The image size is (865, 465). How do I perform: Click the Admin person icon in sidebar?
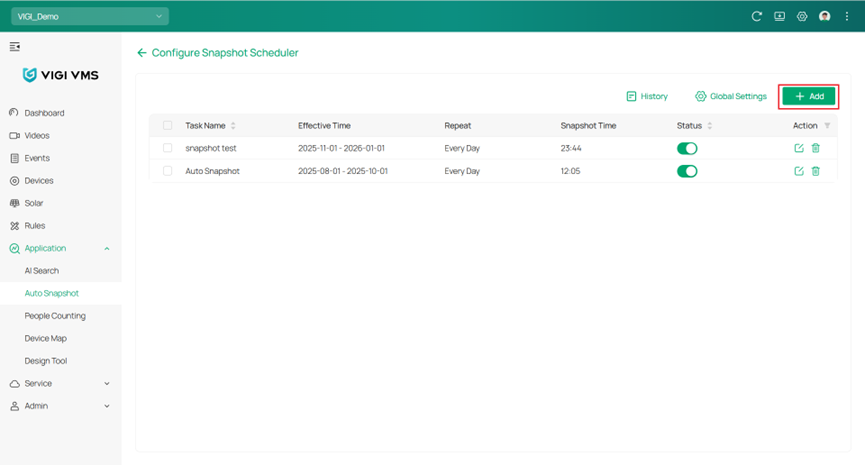[x=14, y=406]
